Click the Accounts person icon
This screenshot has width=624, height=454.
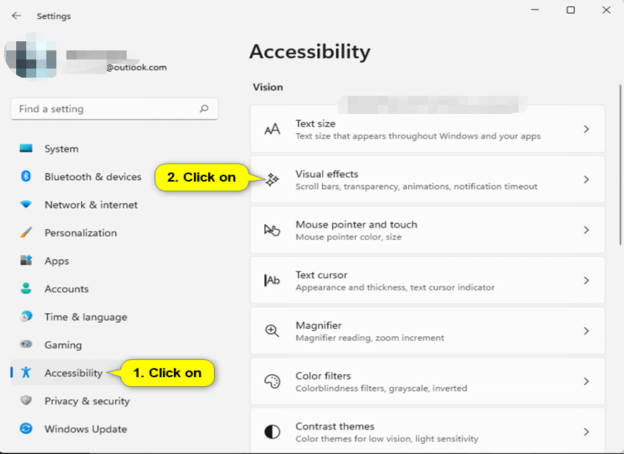26,288
